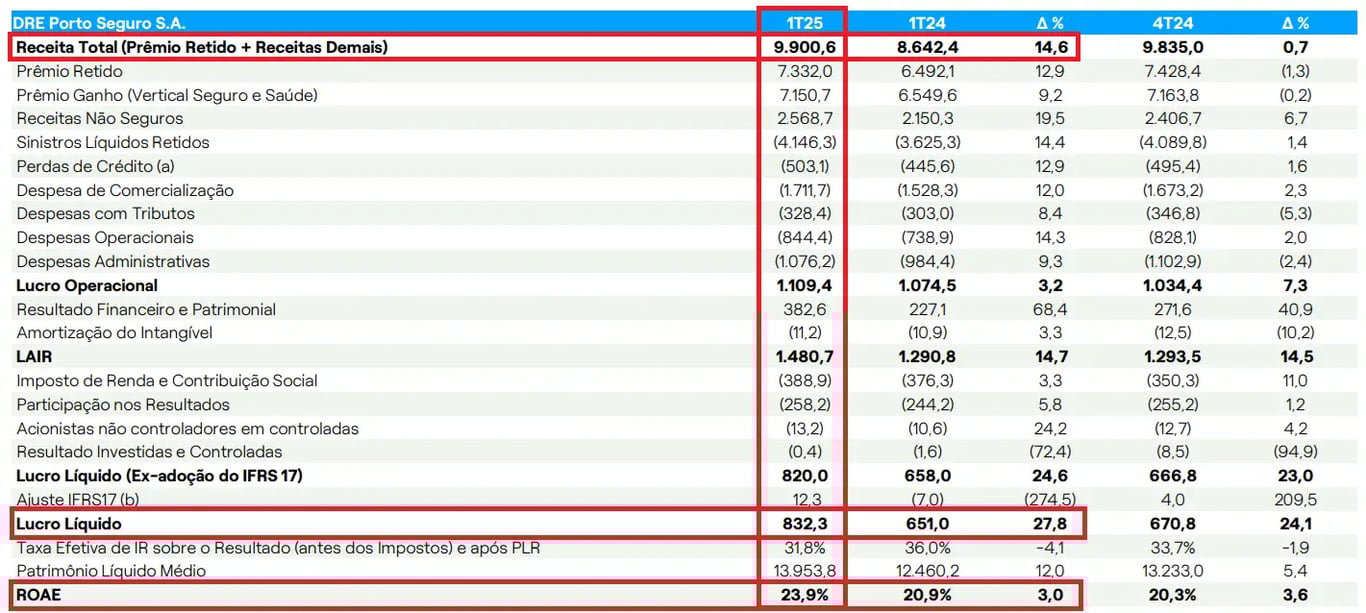Image resolution: width=1366 pixels, height=613 pixels.
Task: Click the 'Receita Total (Prêmio Retido + Receitas Demais)' row label
Action: coord(201,46)
